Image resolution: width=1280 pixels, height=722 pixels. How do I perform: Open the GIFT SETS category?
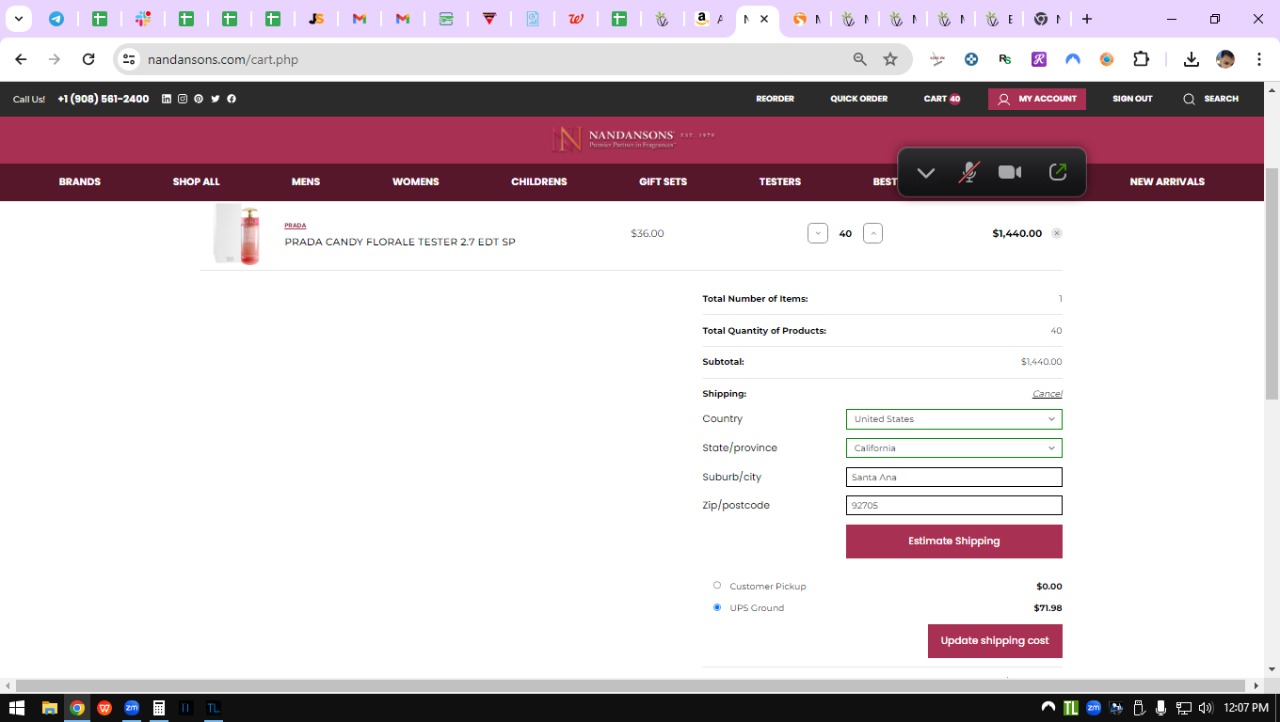(663, 182)
